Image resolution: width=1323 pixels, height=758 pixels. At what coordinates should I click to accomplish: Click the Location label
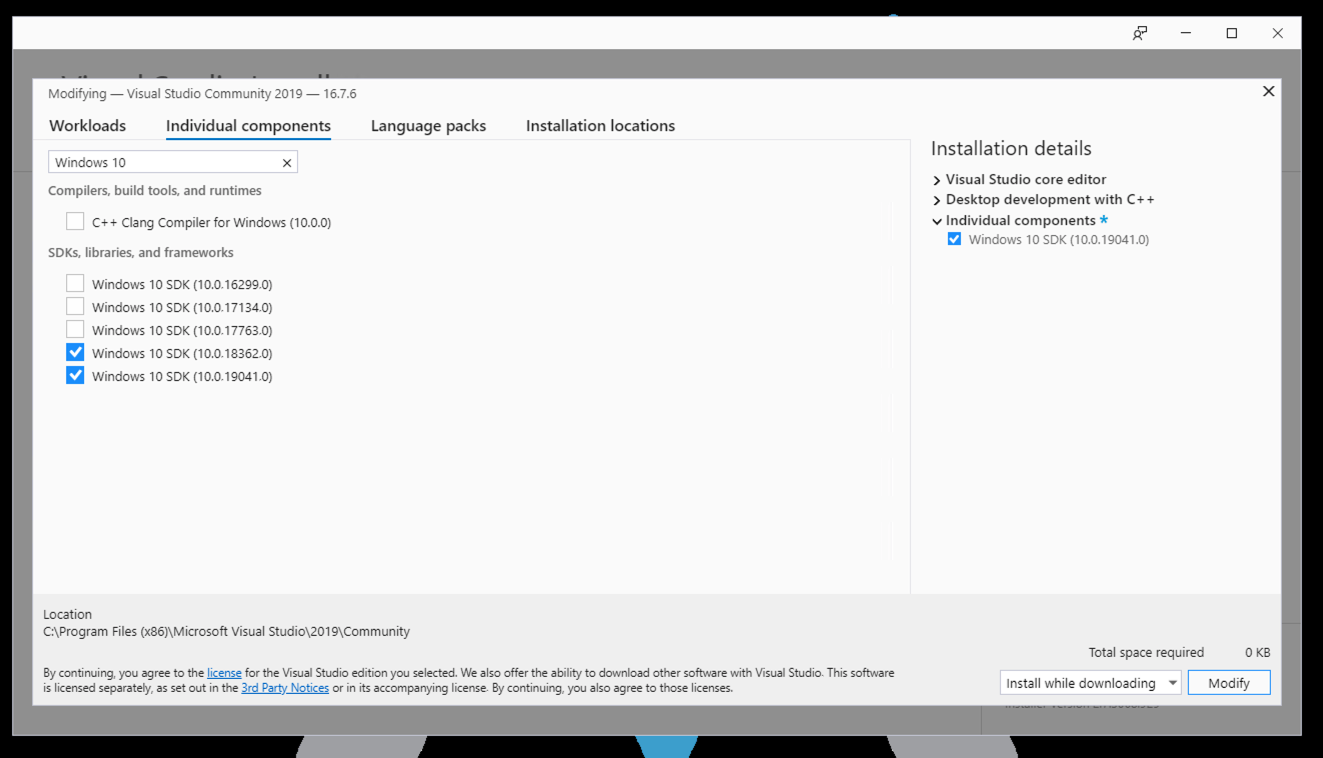[x=67, y=615]
